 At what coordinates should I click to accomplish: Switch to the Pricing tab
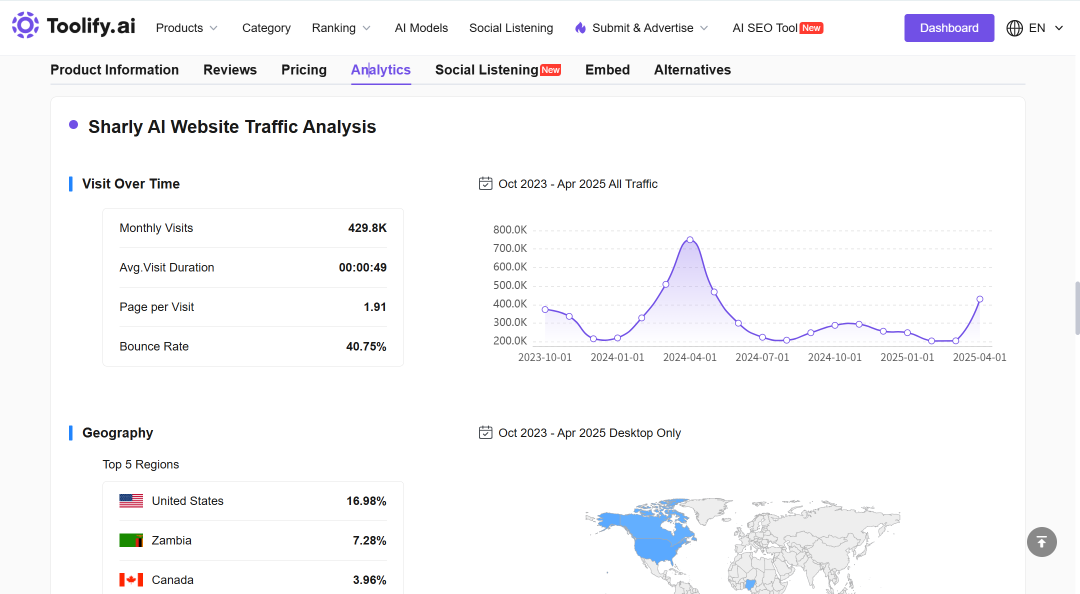point(304,70)
